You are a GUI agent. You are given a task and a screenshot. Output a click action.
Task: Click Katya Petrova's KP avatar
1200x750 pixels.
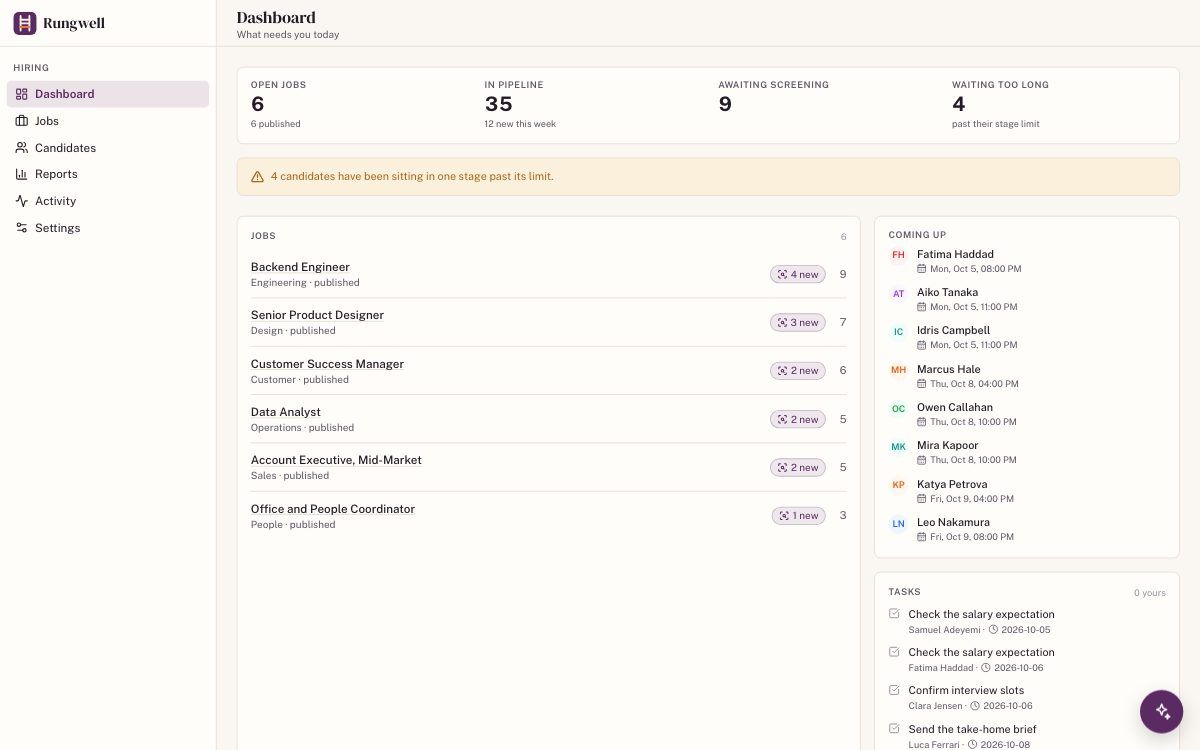tap(898, 485)
